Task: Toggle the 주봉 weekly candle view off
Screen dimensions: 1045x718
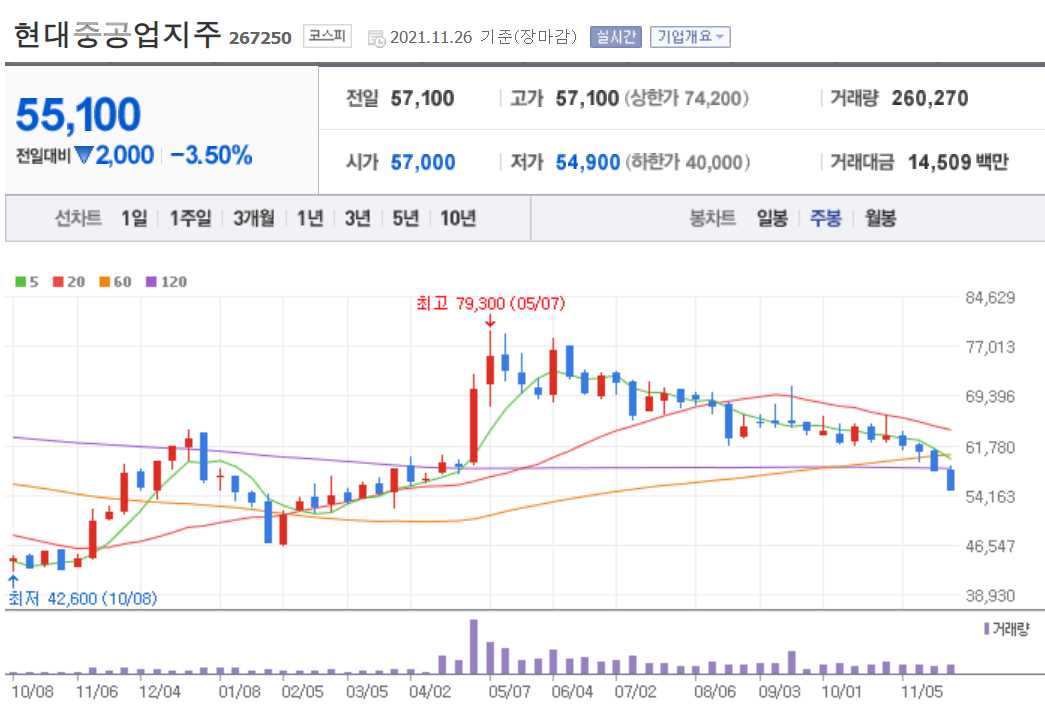Action: pos(826,217)
